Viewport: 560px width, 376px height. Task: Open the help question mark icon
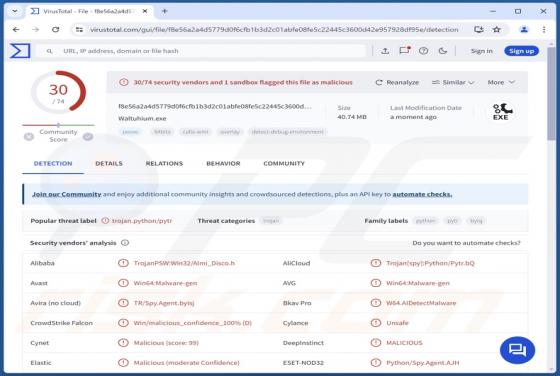424,51
